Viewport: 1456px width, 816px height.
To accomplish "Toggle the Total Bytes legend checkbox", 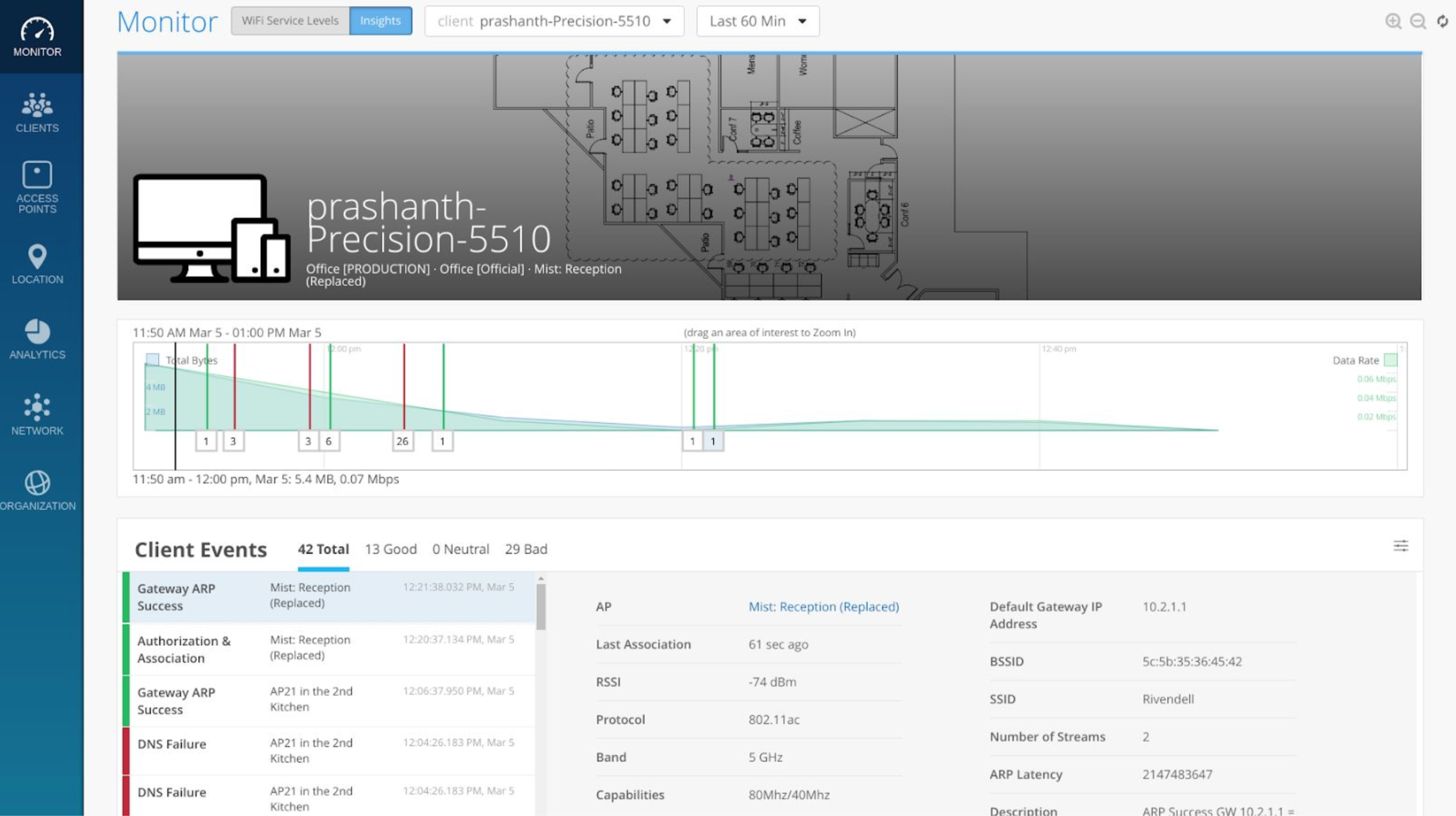I will click(x=153, y=360).
